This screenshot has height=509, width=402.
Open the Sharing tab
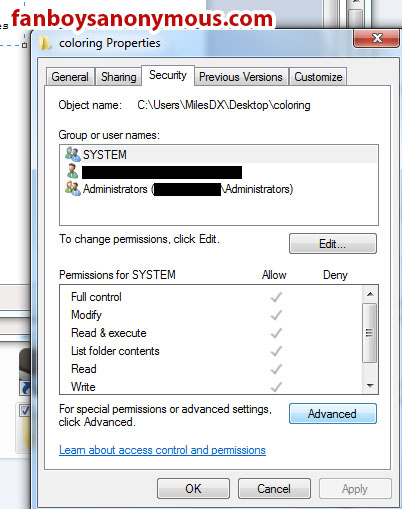(x=119, y=77)
